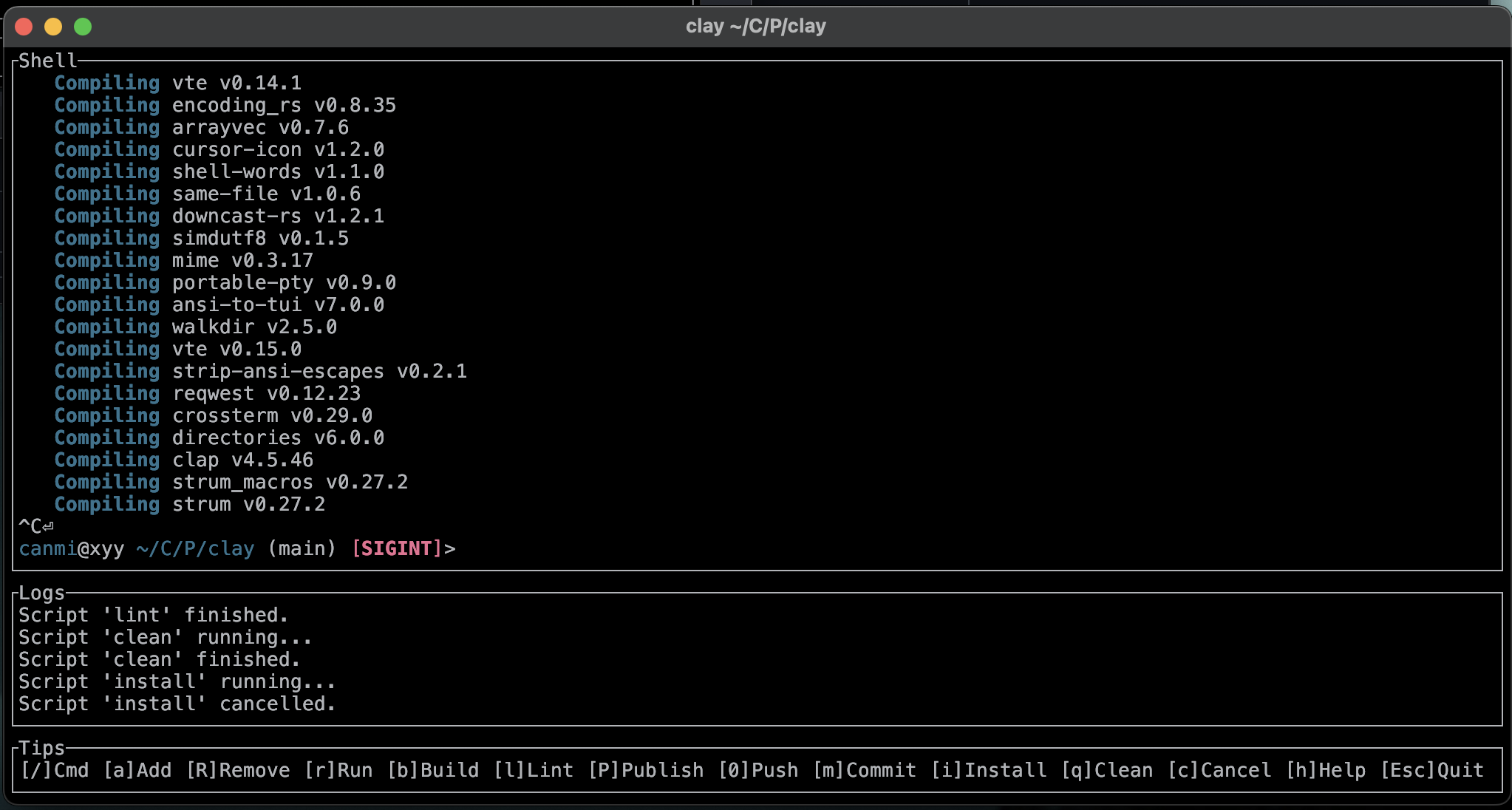Click the Shell panel title
Viewport: 1512px width, 810px height.
(47, 61)
